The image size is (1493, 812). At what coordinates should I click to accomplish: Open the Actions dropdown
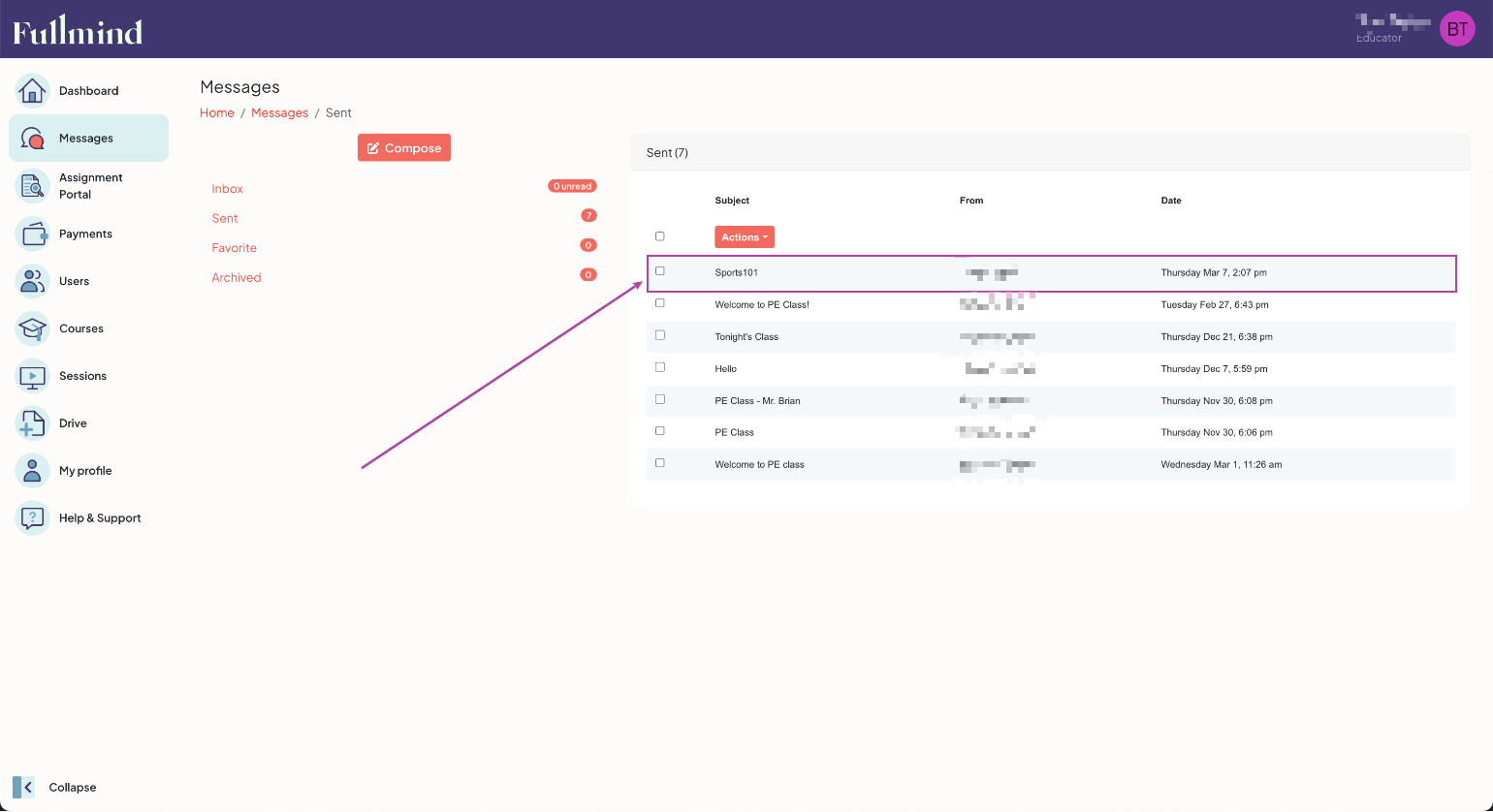(744, 237)
